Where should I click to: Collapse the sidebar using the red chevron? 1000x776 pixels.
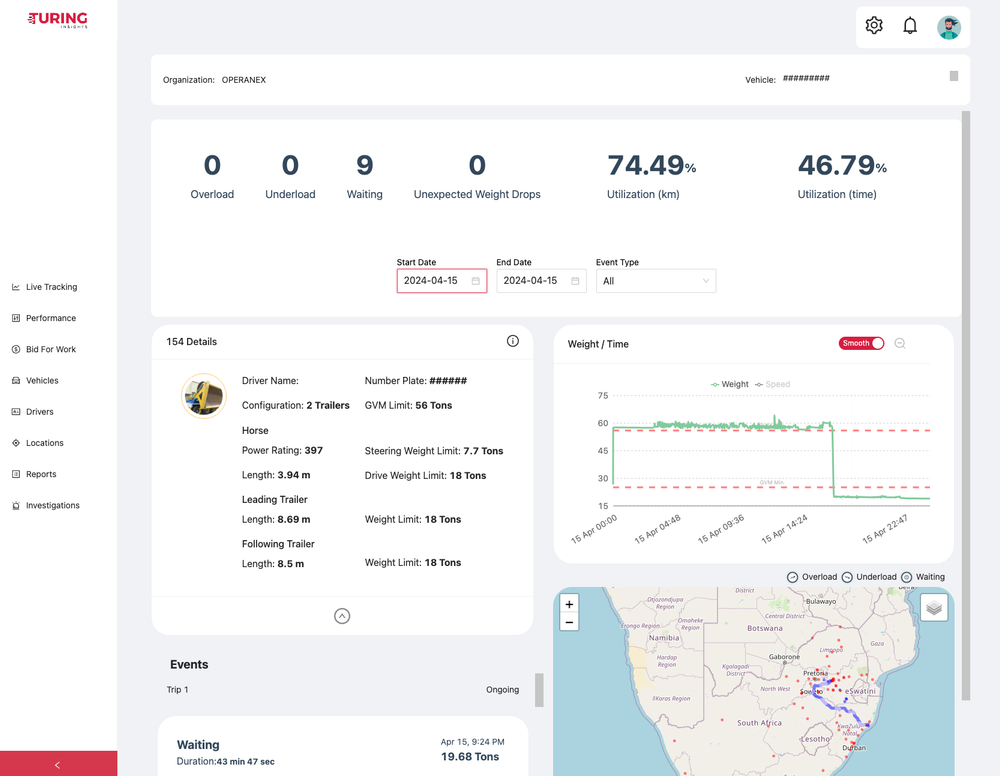click(x=58, y=762)
